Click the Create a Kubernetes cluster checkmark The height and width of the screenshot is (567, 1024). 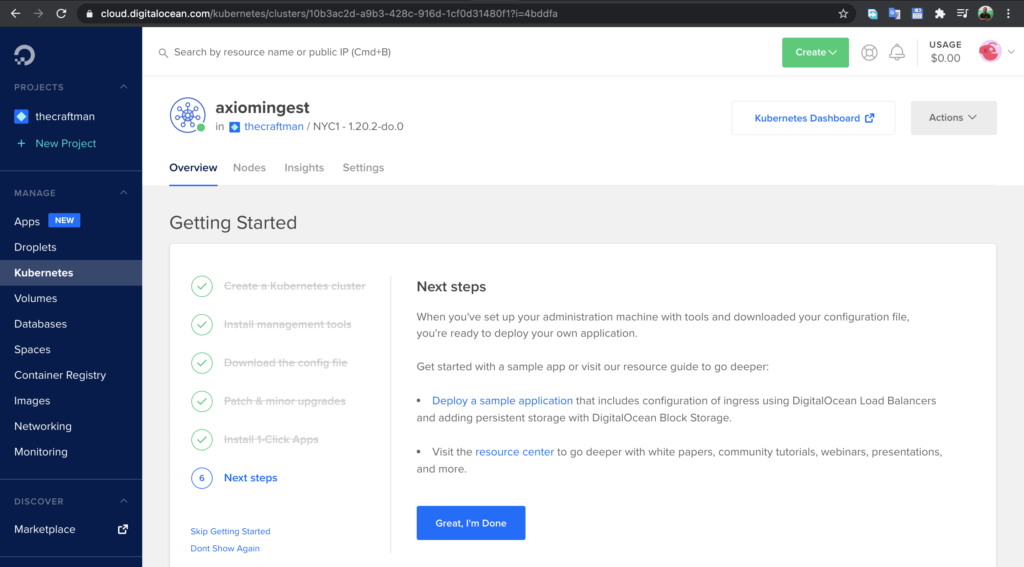(202, 286)
